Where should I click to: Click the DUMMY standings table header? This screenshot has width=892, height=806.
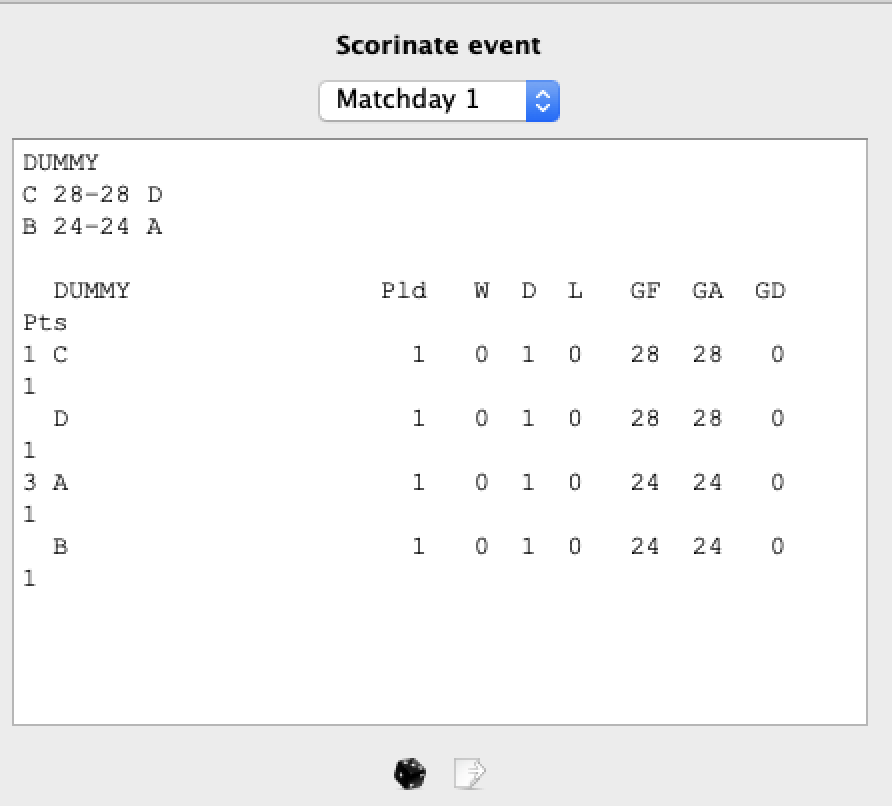tap(92, 290)
